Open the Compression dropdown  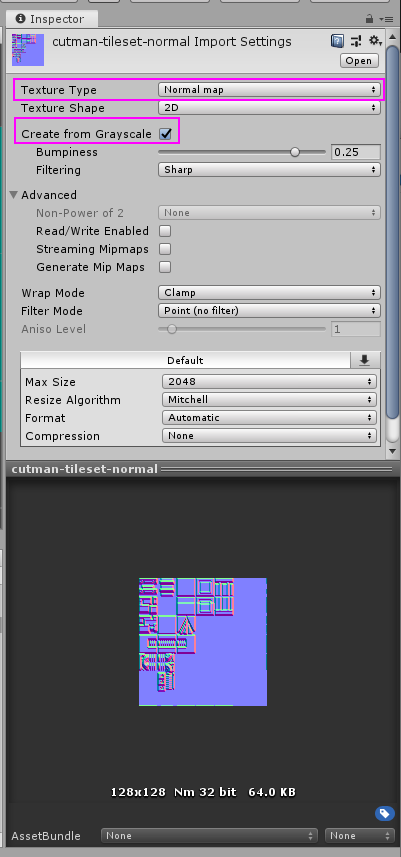click(x=269, y=436)
